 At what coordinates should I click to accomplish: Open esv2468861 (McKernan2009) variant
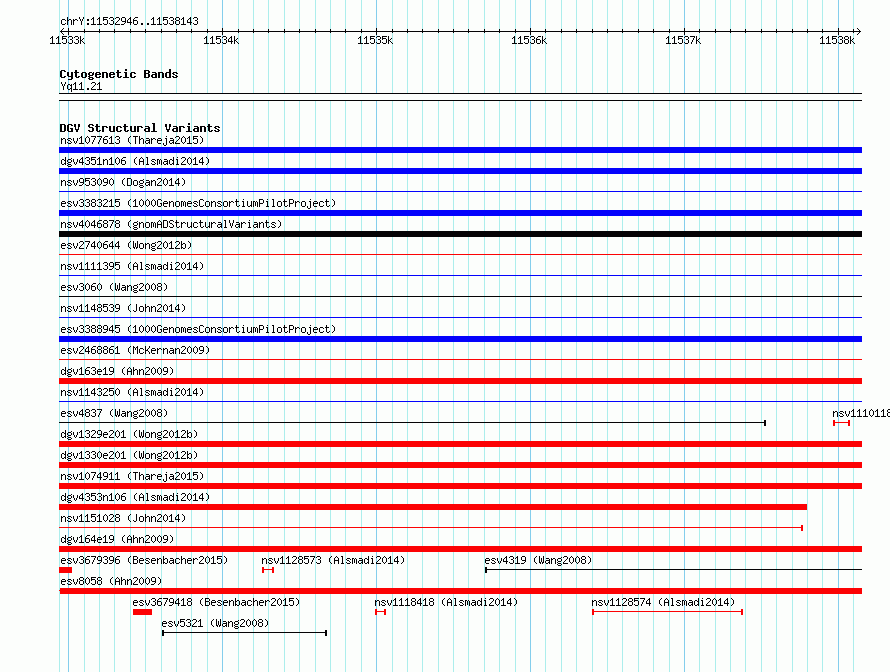pyautogui.click(x=135, y=350)
